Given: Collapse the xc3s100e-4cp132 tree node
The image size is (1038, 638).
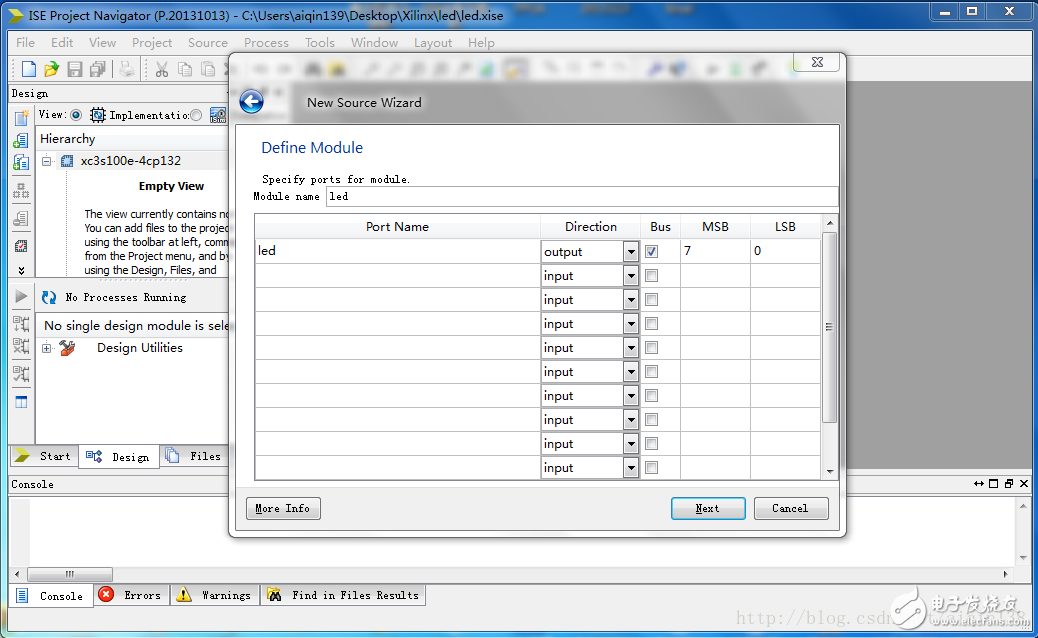Looking at the screenshot, I should 47,161.
